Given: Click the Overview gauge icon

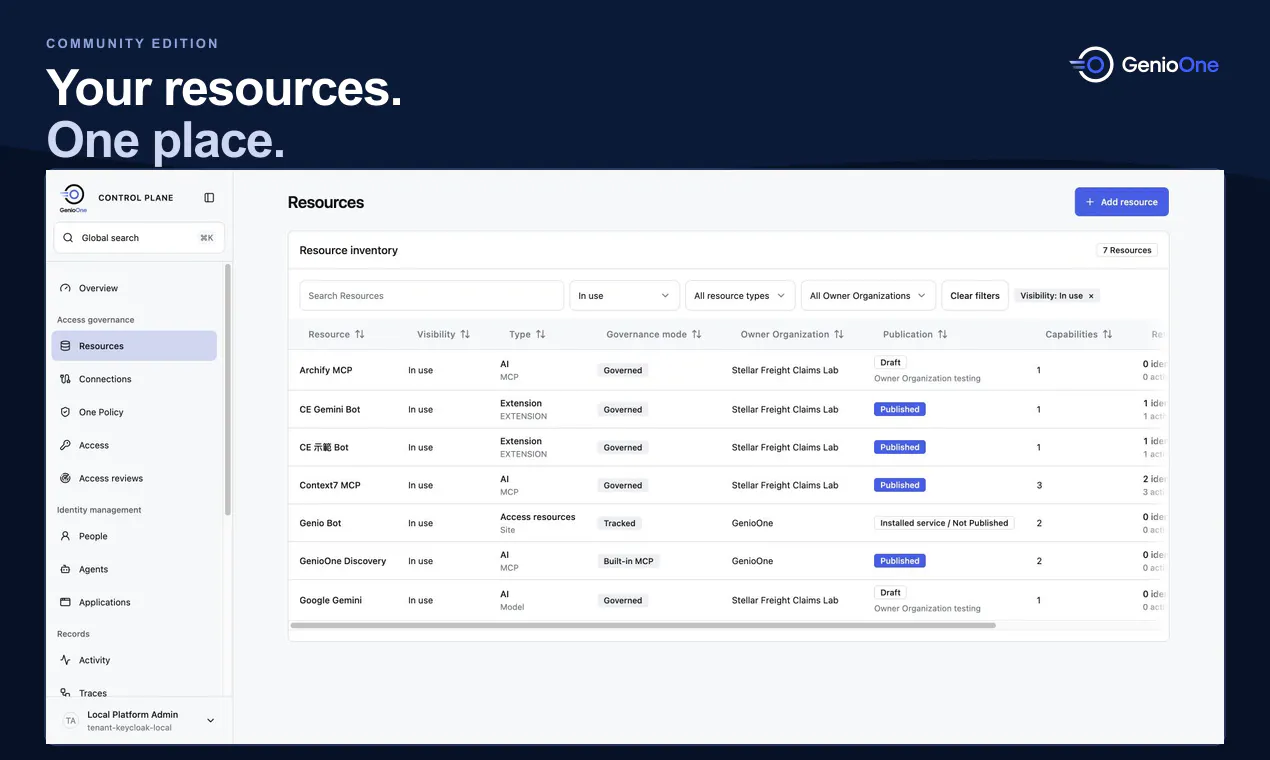Looking at the screenshot, I should 65,288.
